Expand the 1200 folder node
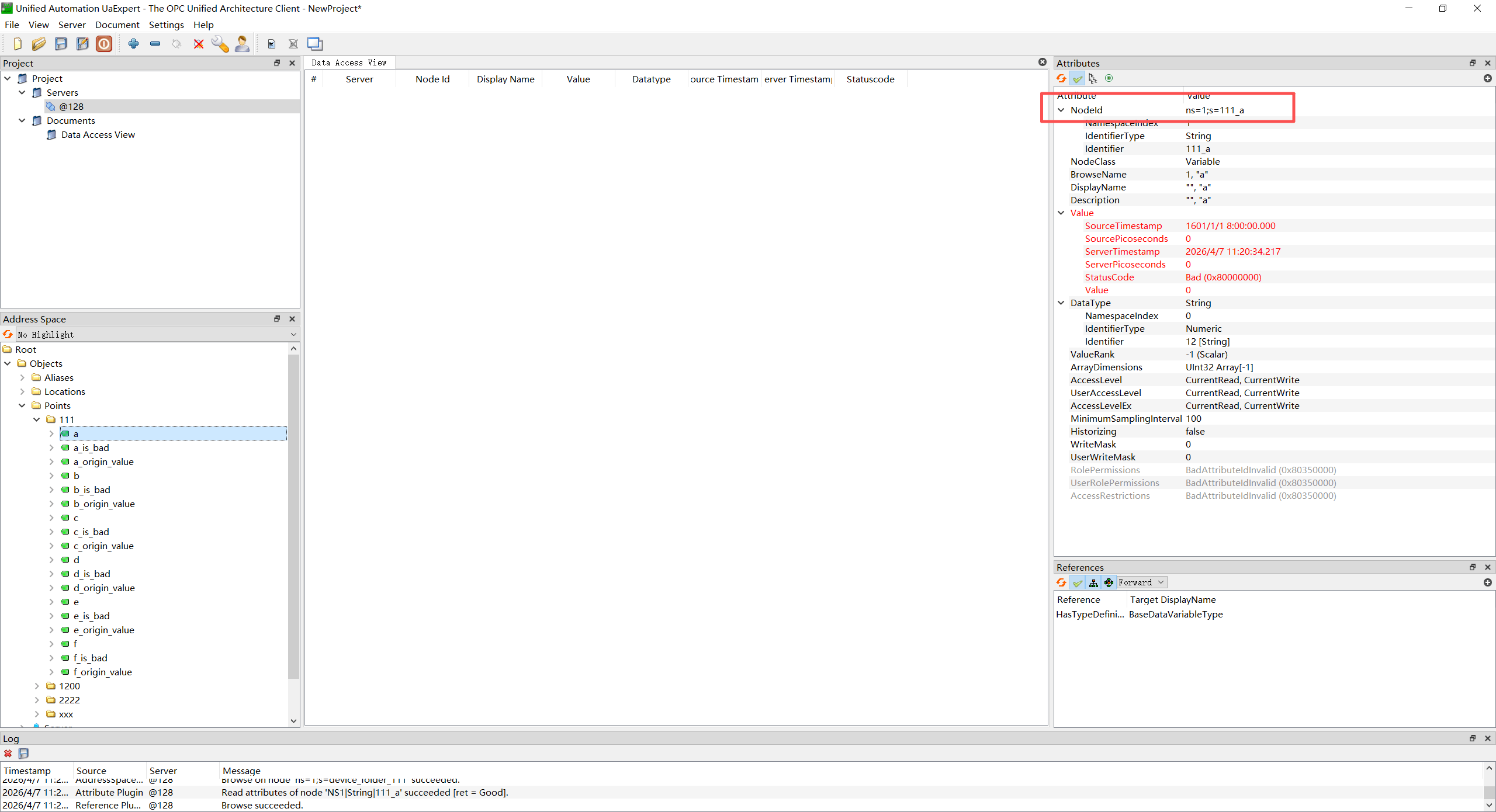The image size is (1496, 812). [x=37, y=686]
